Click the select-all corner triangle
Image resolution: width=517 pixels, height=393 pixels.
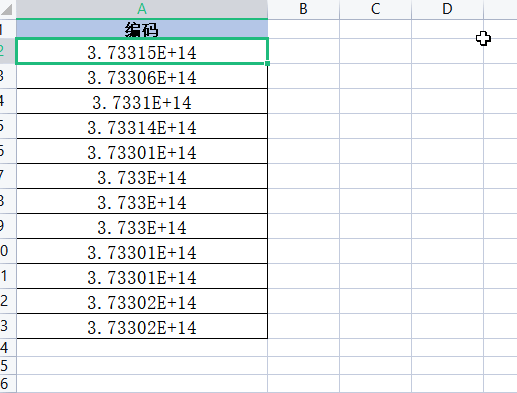pyautogui.click(x=7, y=9)
